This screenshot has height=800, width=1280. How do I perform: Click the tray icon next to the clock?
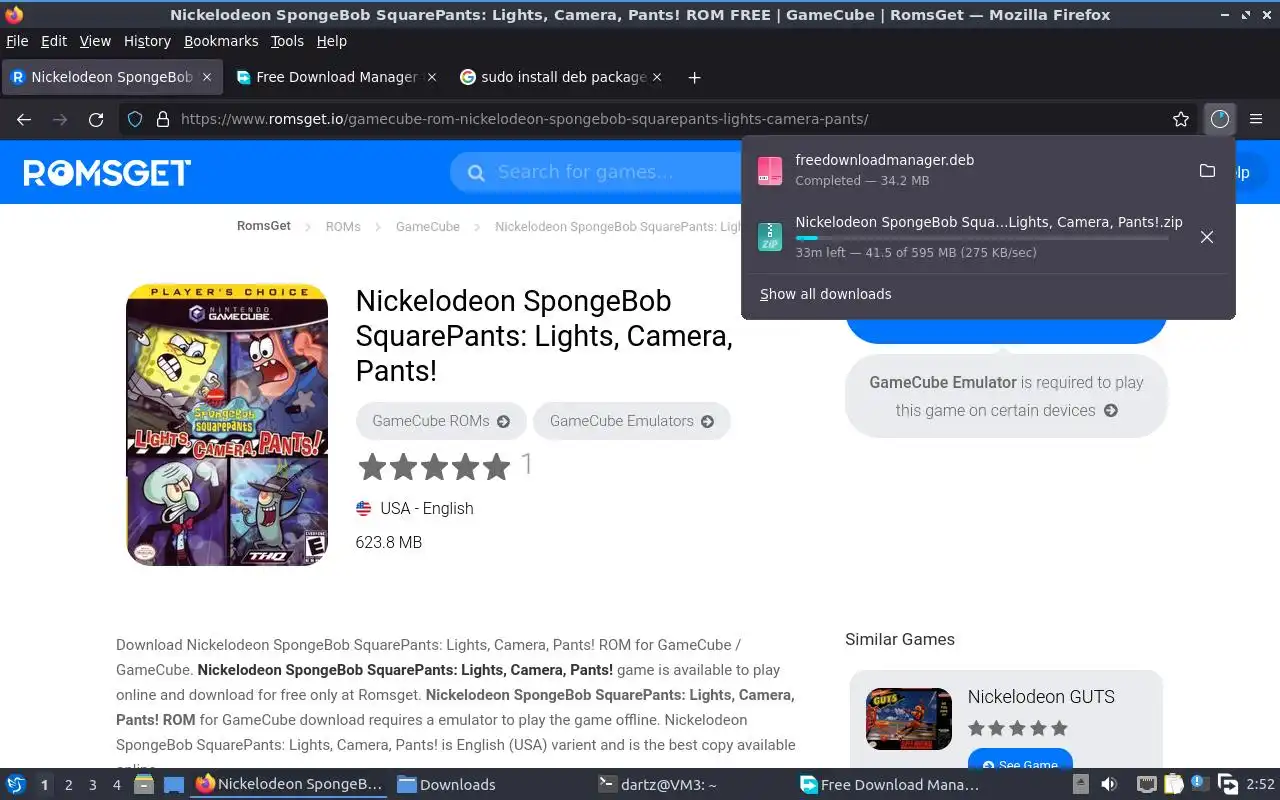click(x=1228, y=785)
